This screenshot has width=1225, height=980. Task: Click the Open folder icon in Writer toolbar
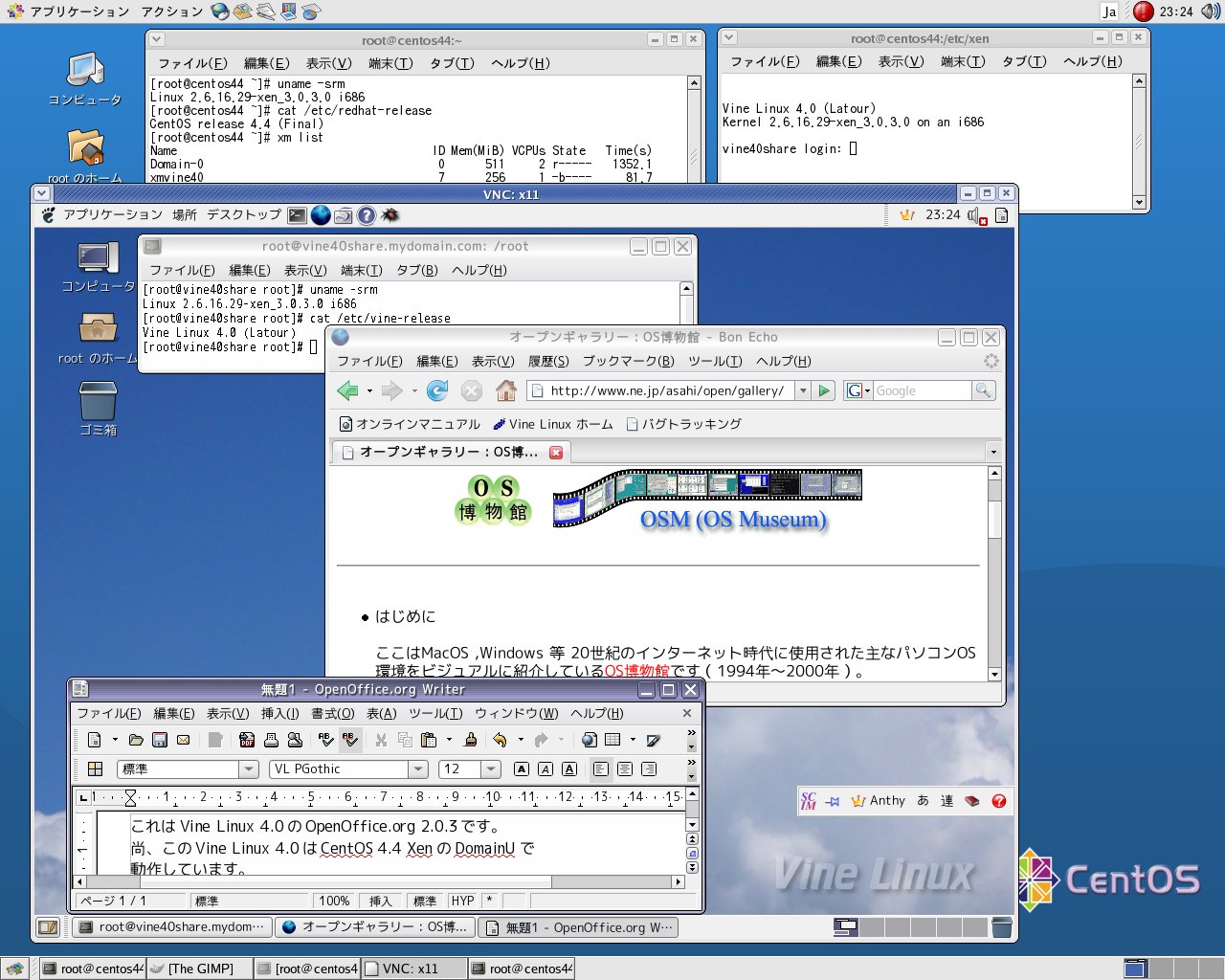pos(136,740)
